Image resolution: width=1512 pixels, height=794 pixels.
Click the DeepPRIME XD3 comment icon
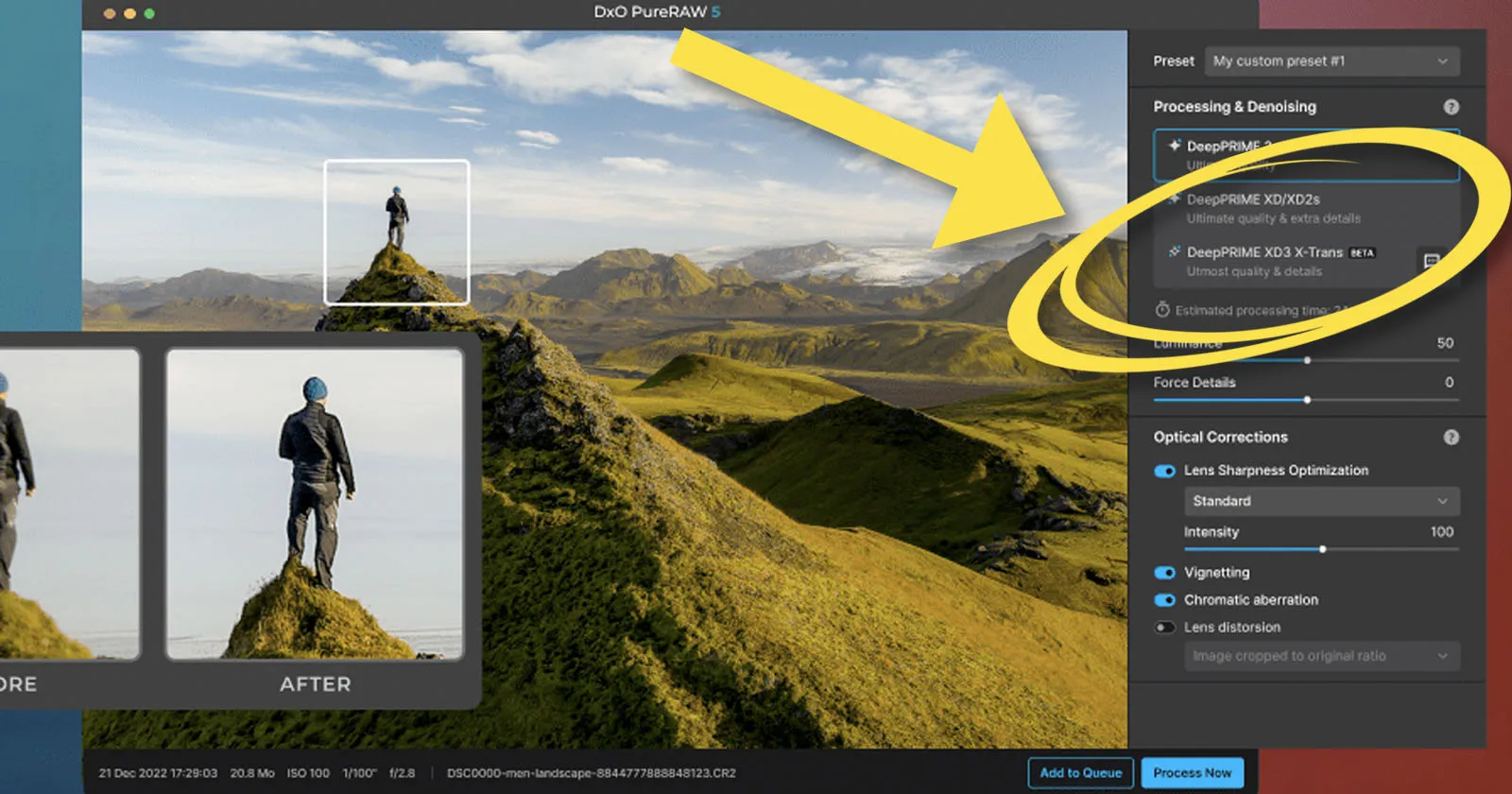(1432, 260)
